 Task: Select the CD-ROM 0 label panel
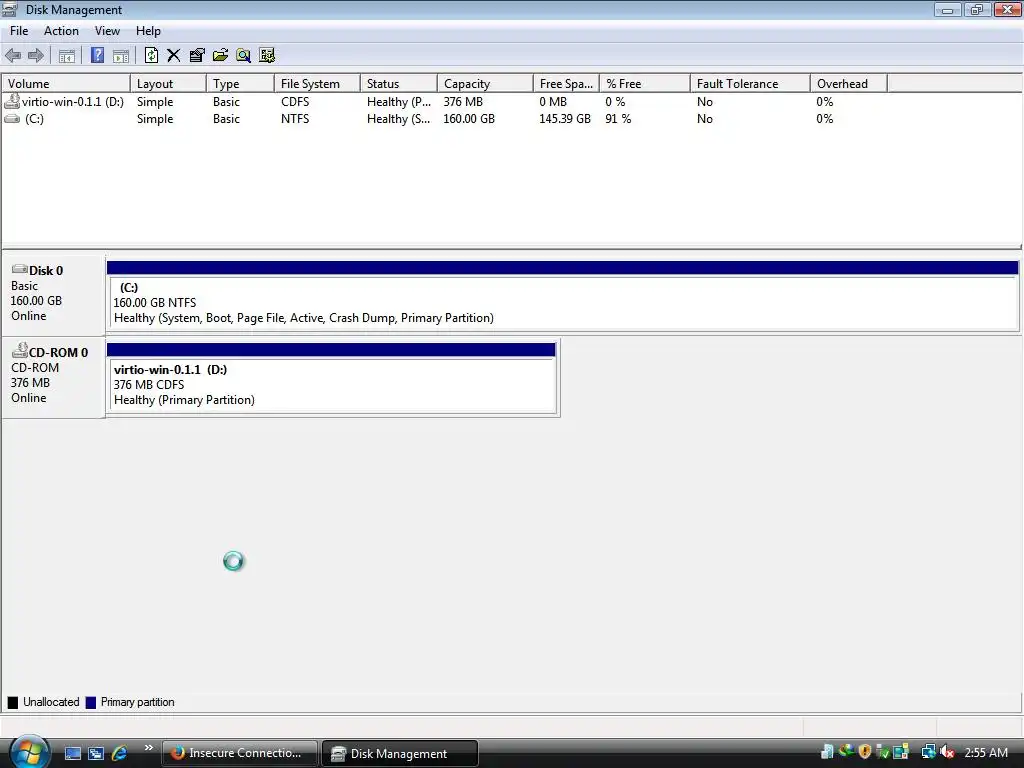click(54, 377)
